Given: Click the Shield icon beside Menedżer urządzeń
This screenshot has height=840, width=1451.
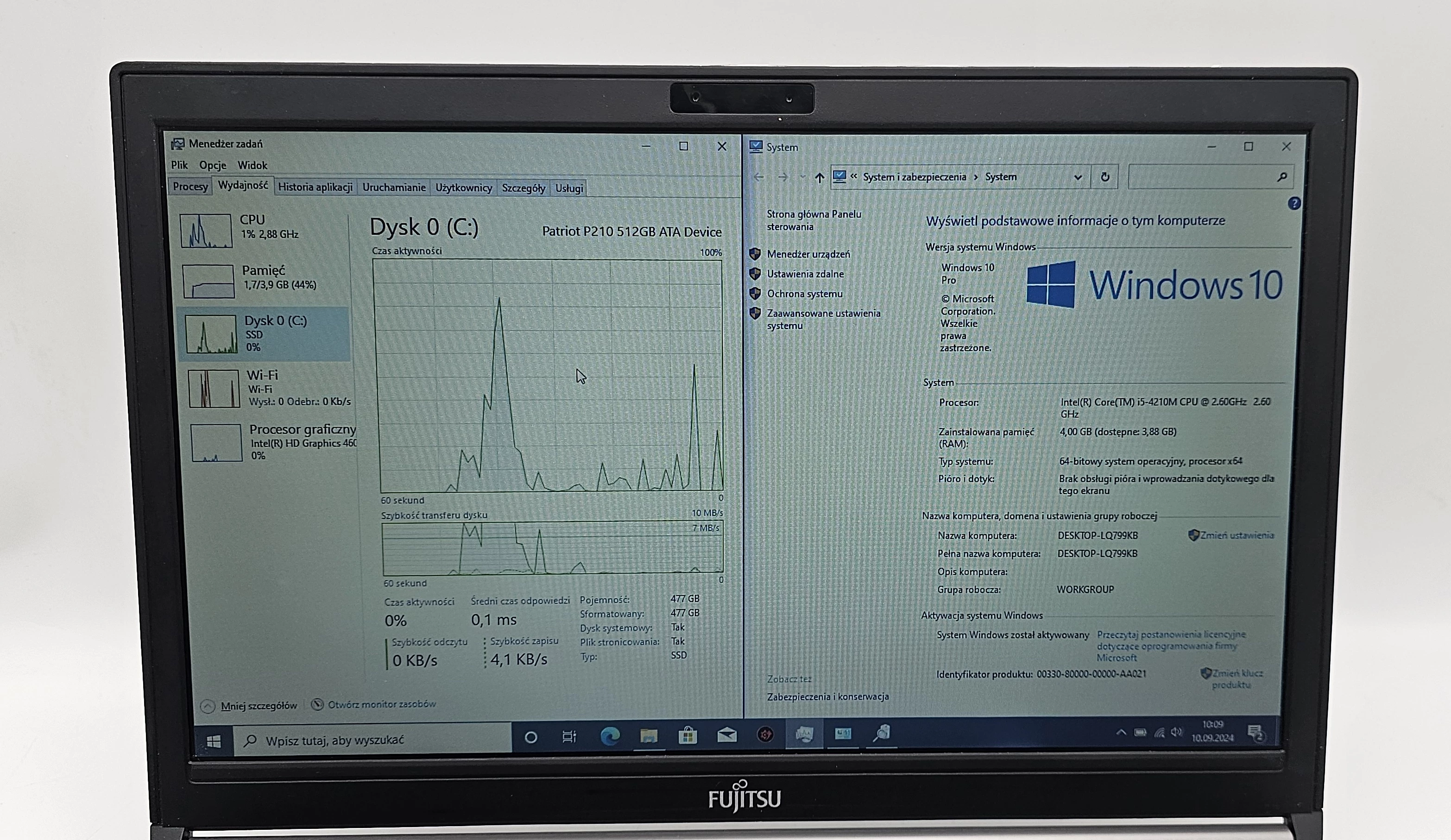Looking at the screenshot, I should pos(755,254).
